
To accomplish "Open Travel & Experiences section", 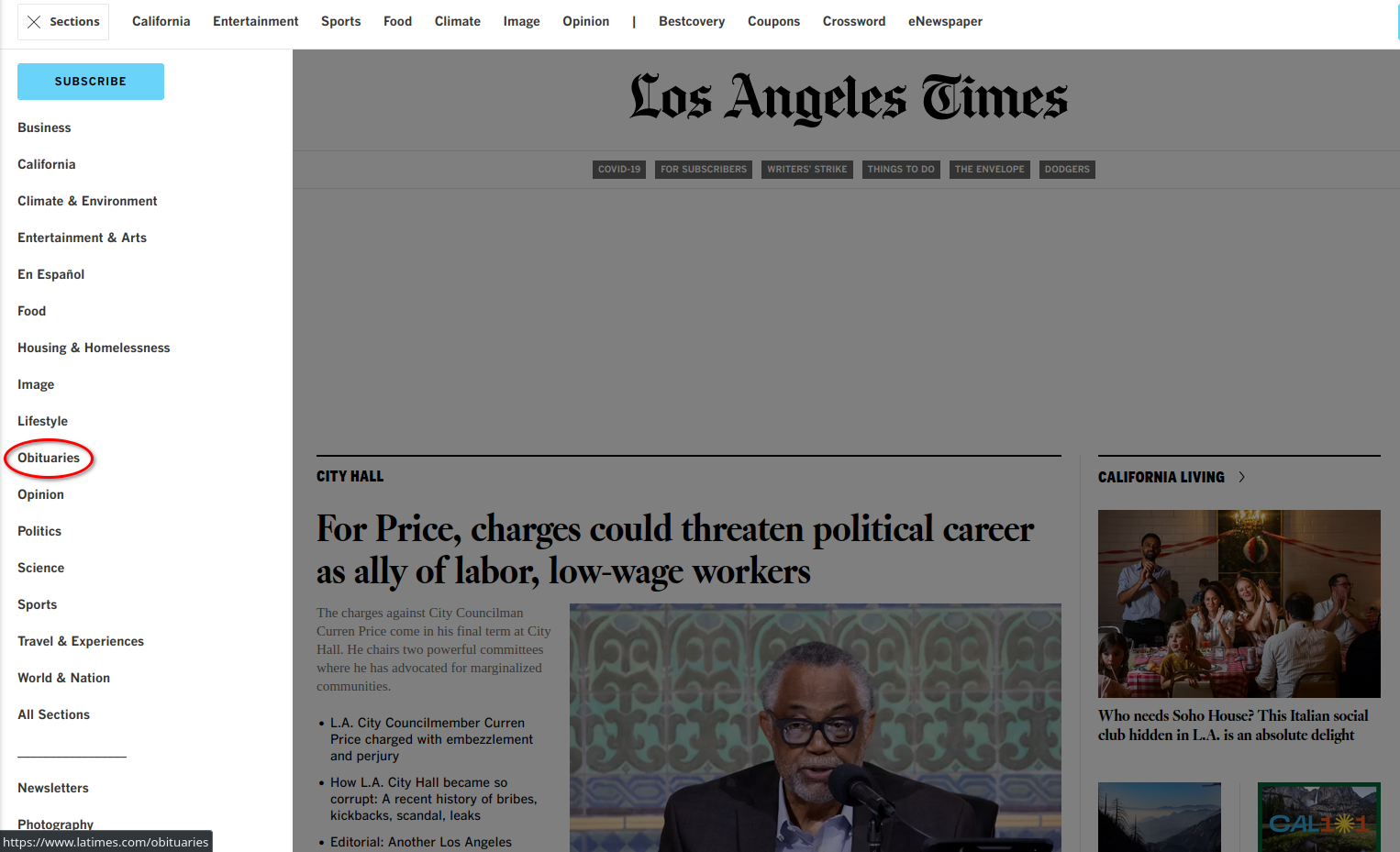I will click(81, 641).
